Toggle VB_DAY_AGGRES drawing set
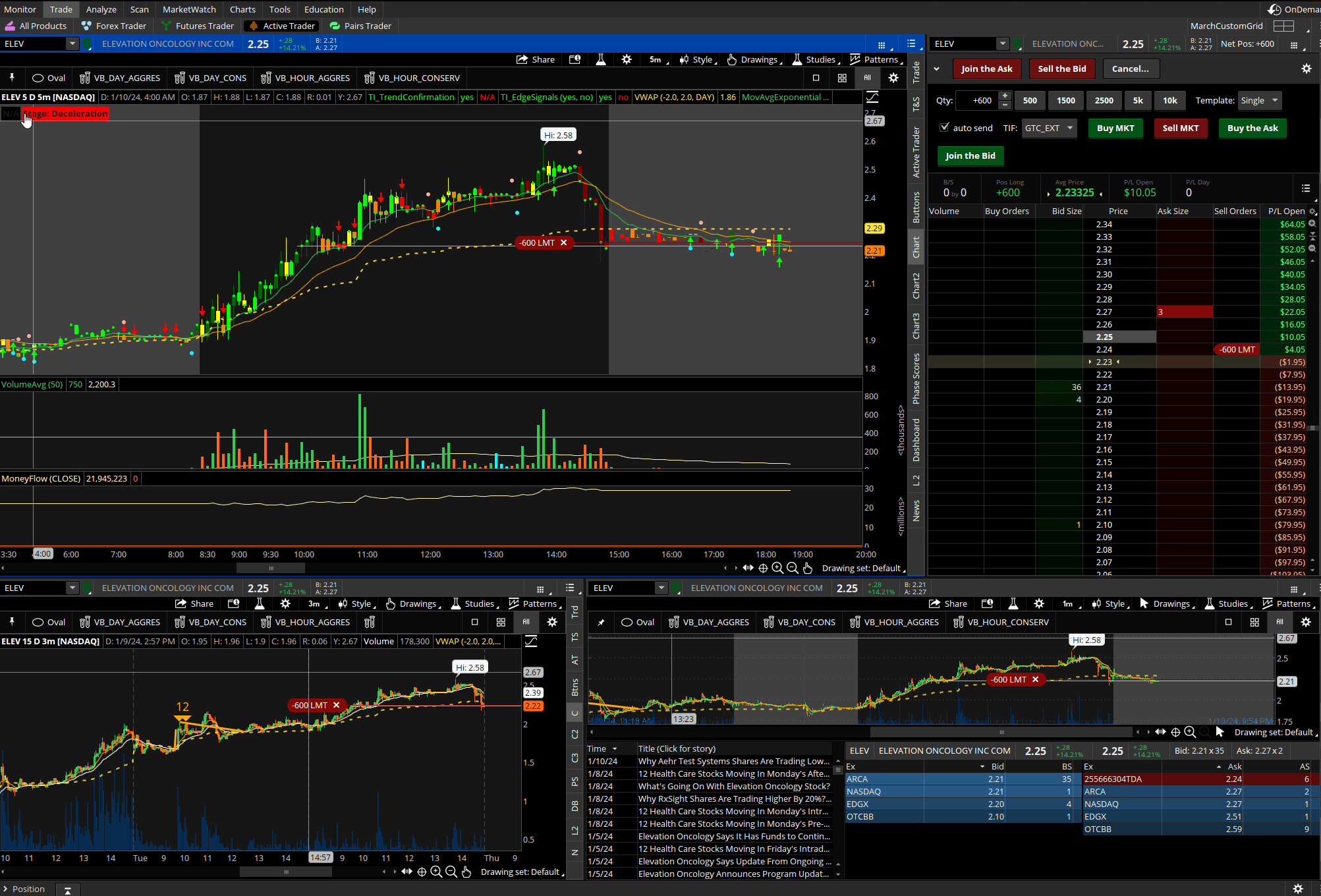 (120, 78)
